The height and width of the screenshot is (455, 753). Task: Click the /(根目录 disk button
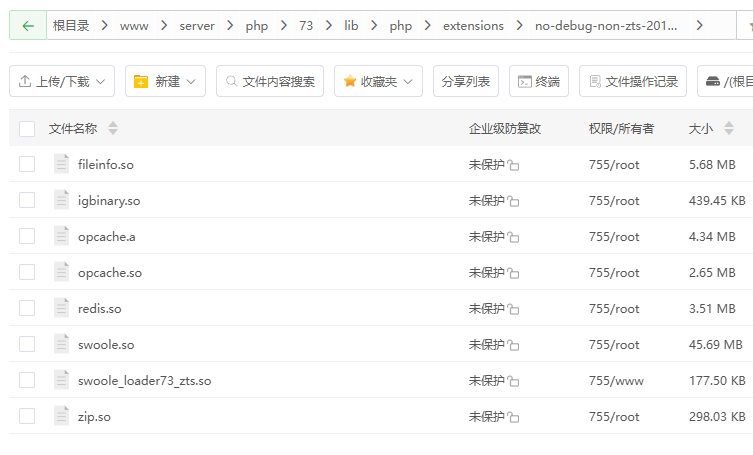coord(726,81)
